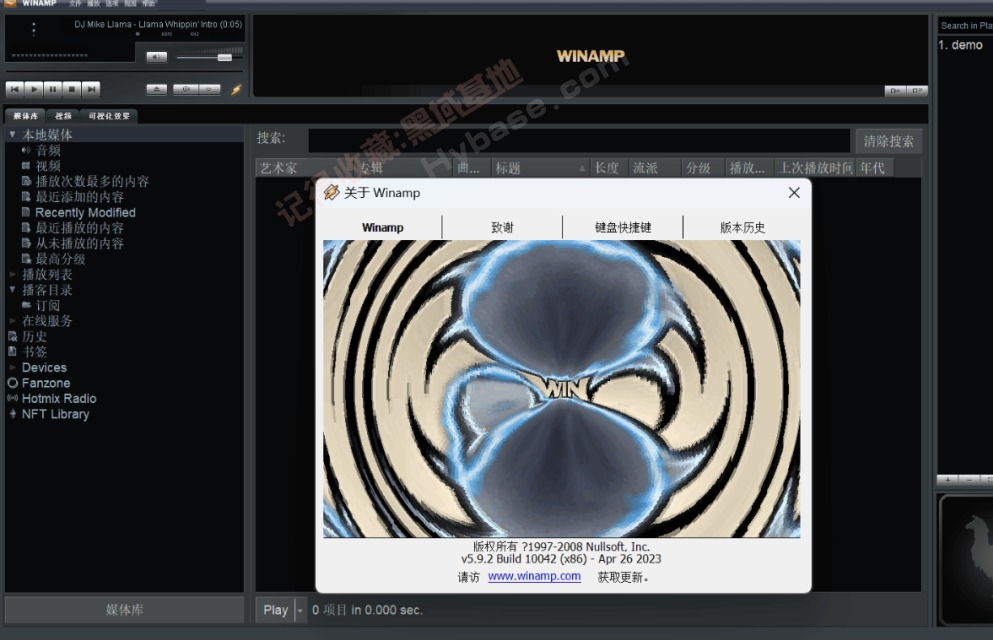Open 订阅 under 播客目录
Screen dimensions: 993x640
(47, 306)
